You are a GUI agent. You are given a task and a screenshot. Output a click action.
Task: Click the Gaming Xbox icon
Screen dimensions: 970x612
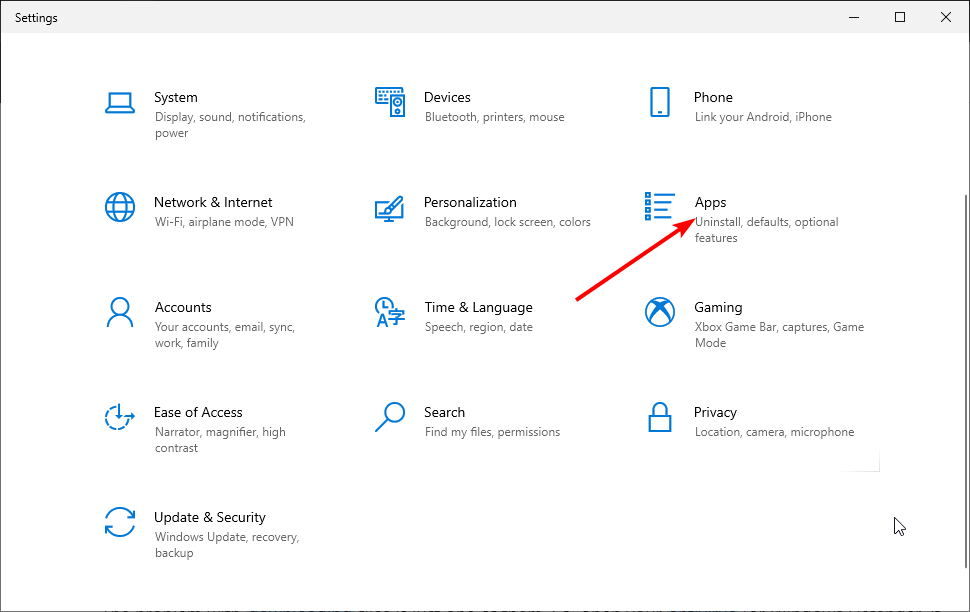tap(660, 312)
